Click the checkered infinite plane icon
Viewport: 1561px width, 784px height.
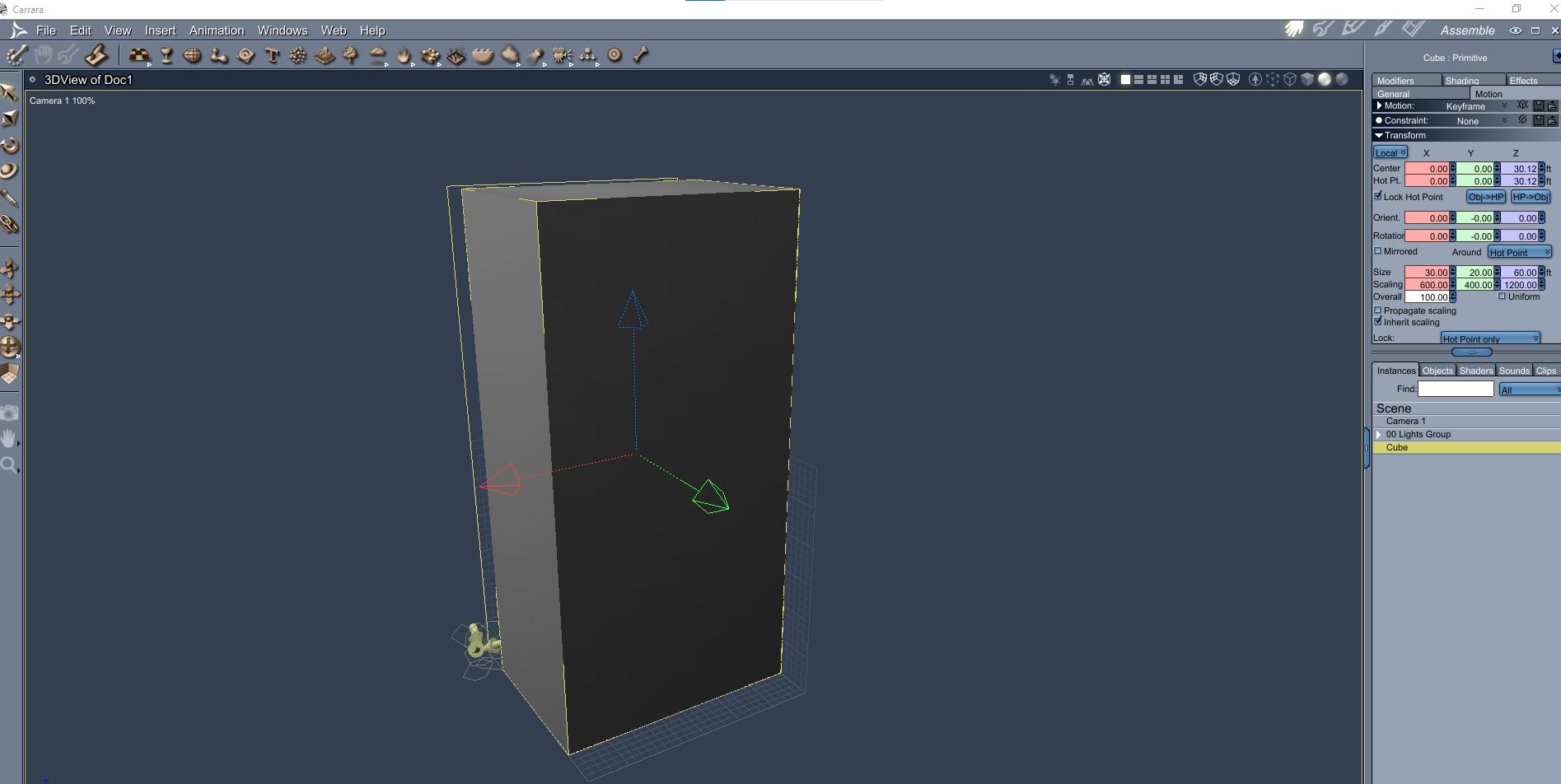pyautogui.click(x=139, y=55)
